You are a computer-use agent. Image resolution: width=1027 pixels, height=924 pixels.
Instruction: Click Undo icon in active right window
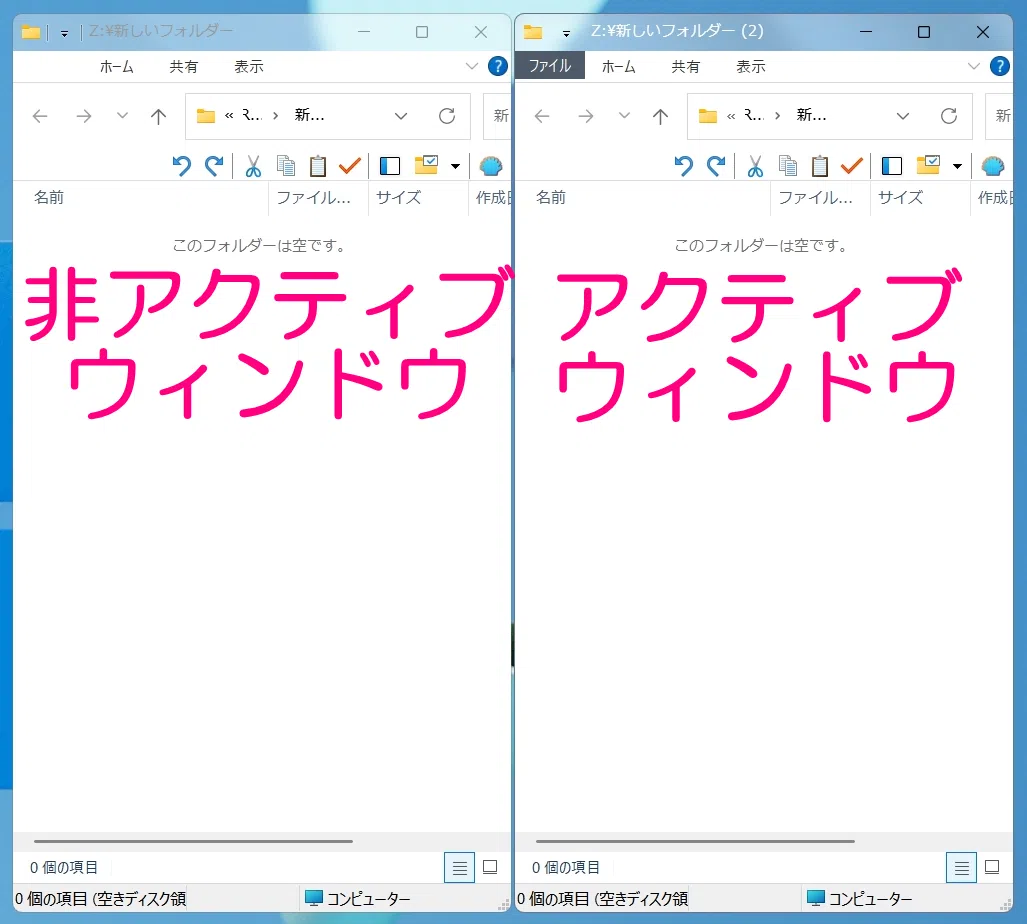[x=683, y=166]
